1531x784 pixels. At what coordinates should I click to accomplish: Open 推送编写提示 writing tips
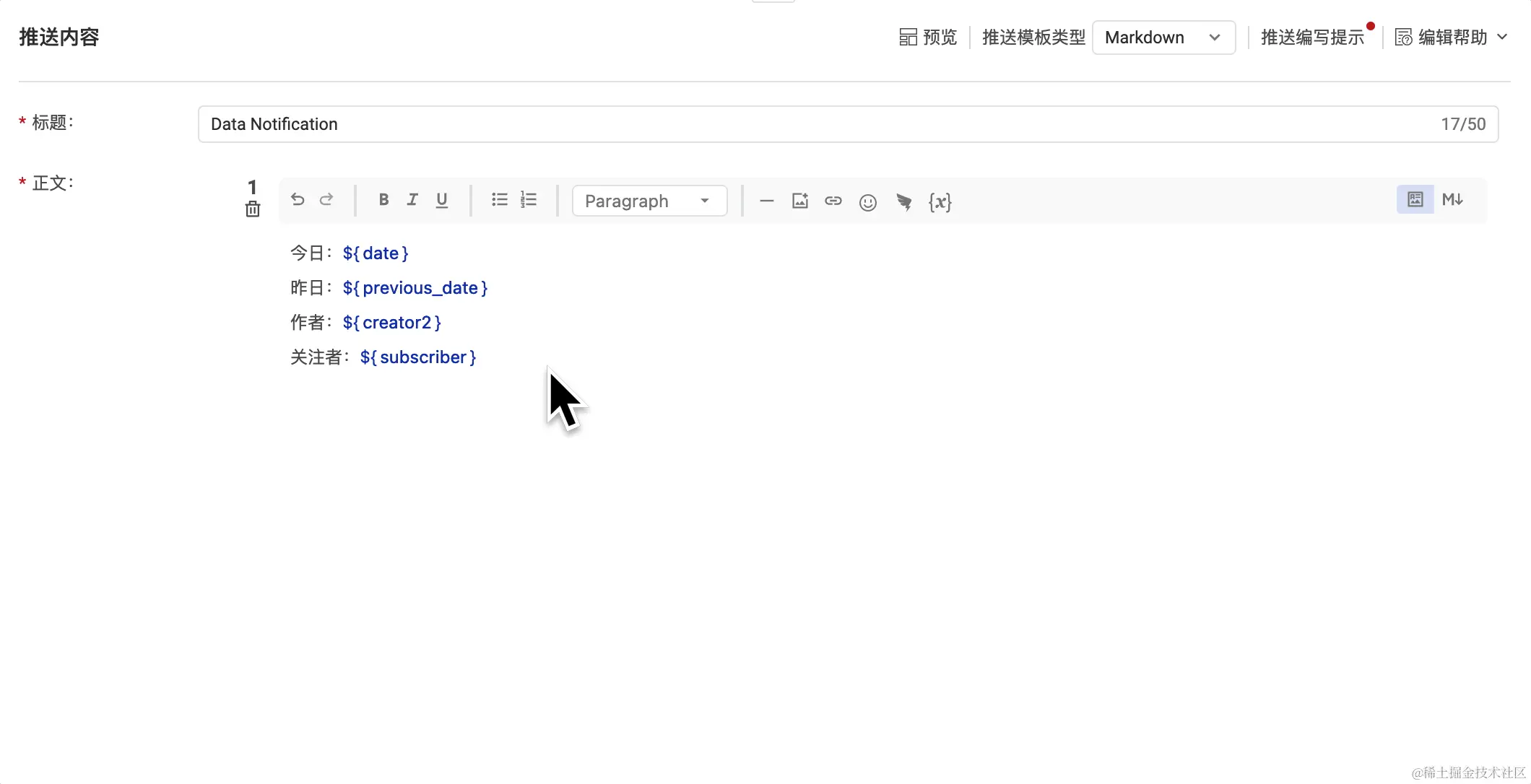[1312, 37]
